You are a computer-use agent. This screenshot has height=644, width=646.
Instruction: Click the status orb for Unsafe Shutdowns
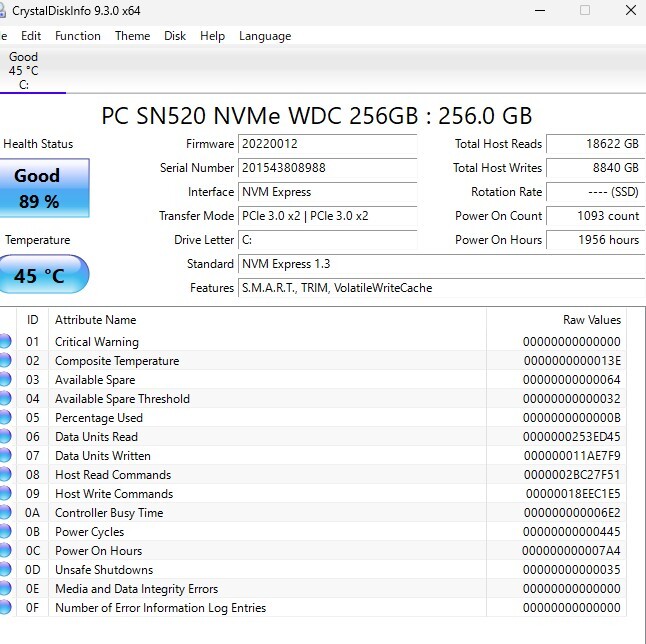[5, 570]
